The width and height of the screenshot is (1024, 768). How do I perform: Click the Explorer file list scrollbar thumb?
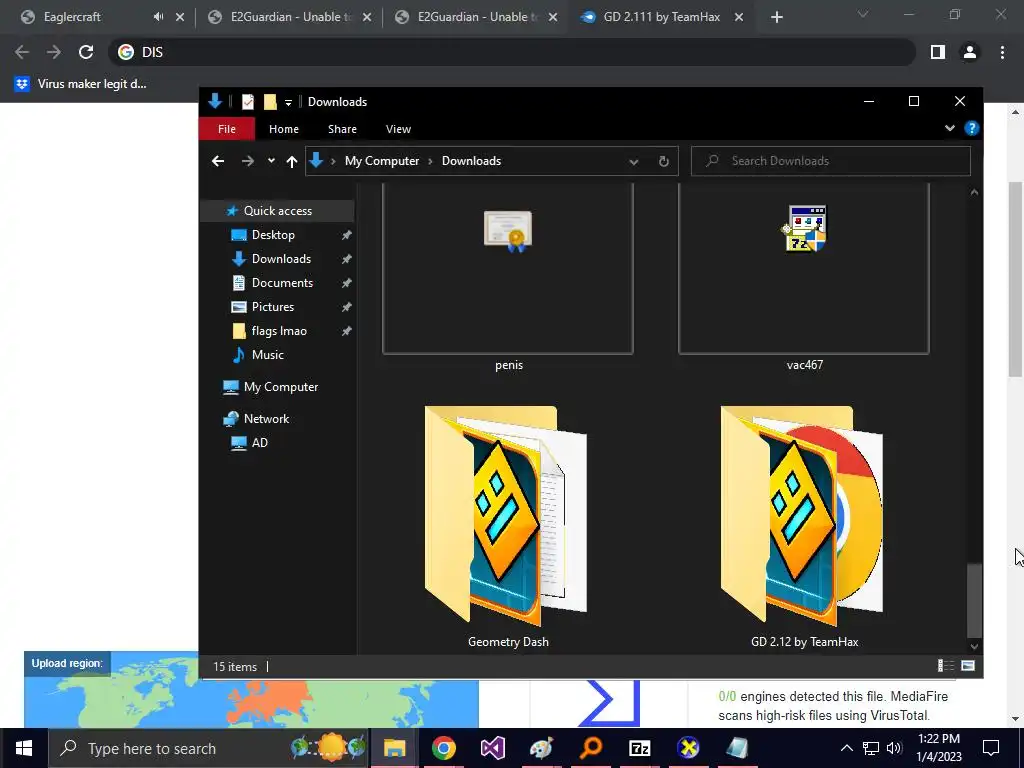pos(974,600)
